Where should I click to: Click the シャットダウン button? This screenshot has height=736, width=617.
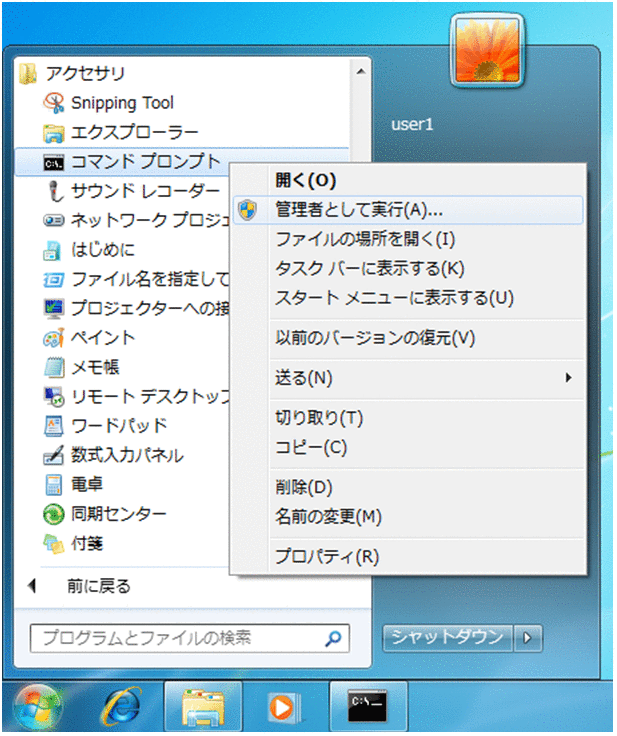point(447,638)
